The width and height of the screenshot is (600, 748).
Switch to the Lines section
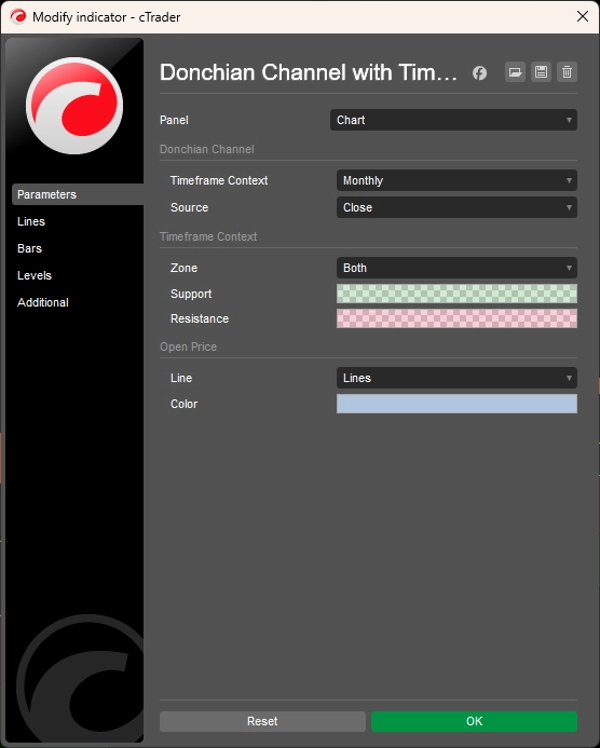point(31,222)
